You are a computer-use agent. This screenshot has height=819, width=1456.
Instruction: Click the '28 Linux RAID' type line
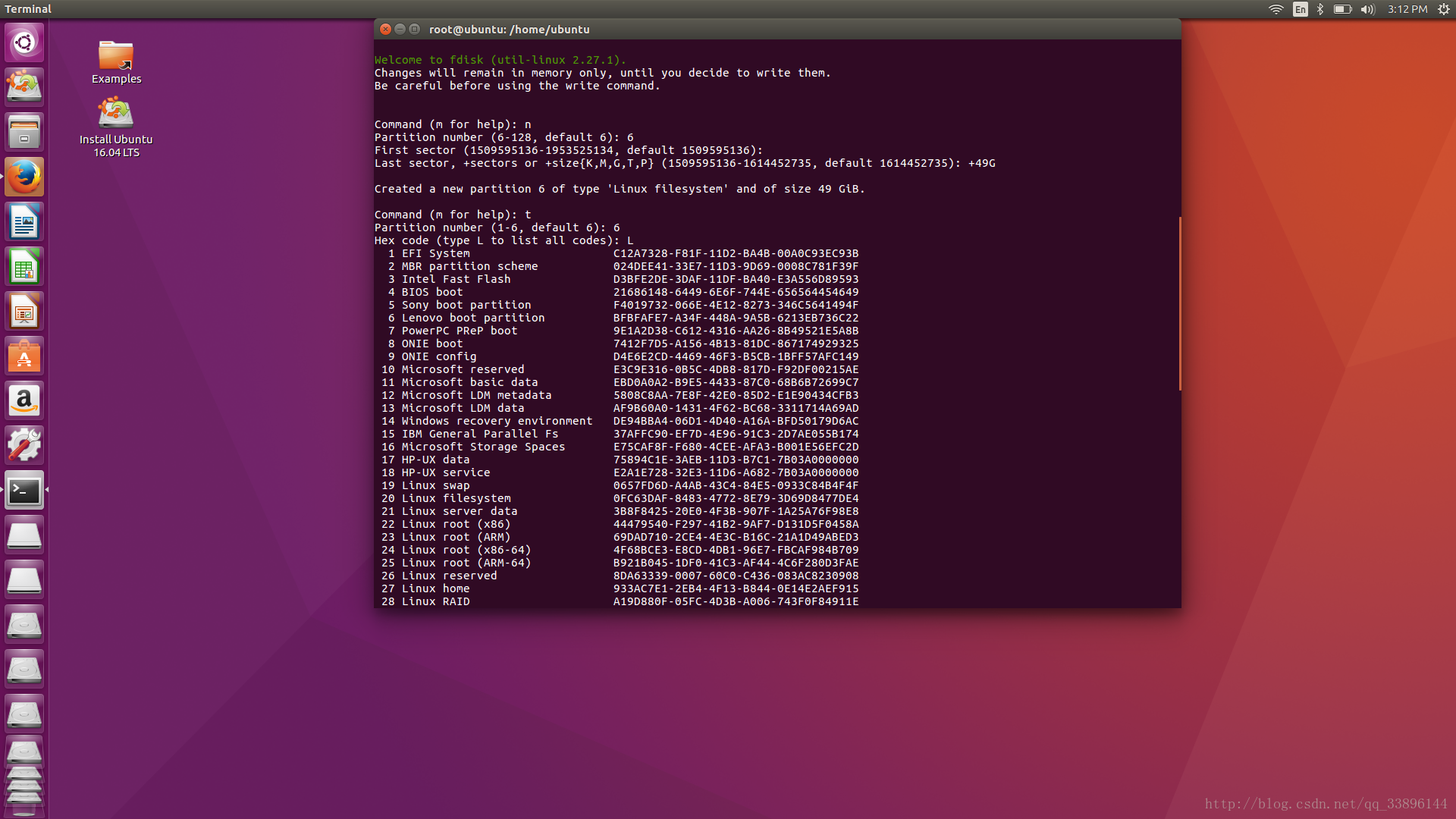click(x=620, y=601)
